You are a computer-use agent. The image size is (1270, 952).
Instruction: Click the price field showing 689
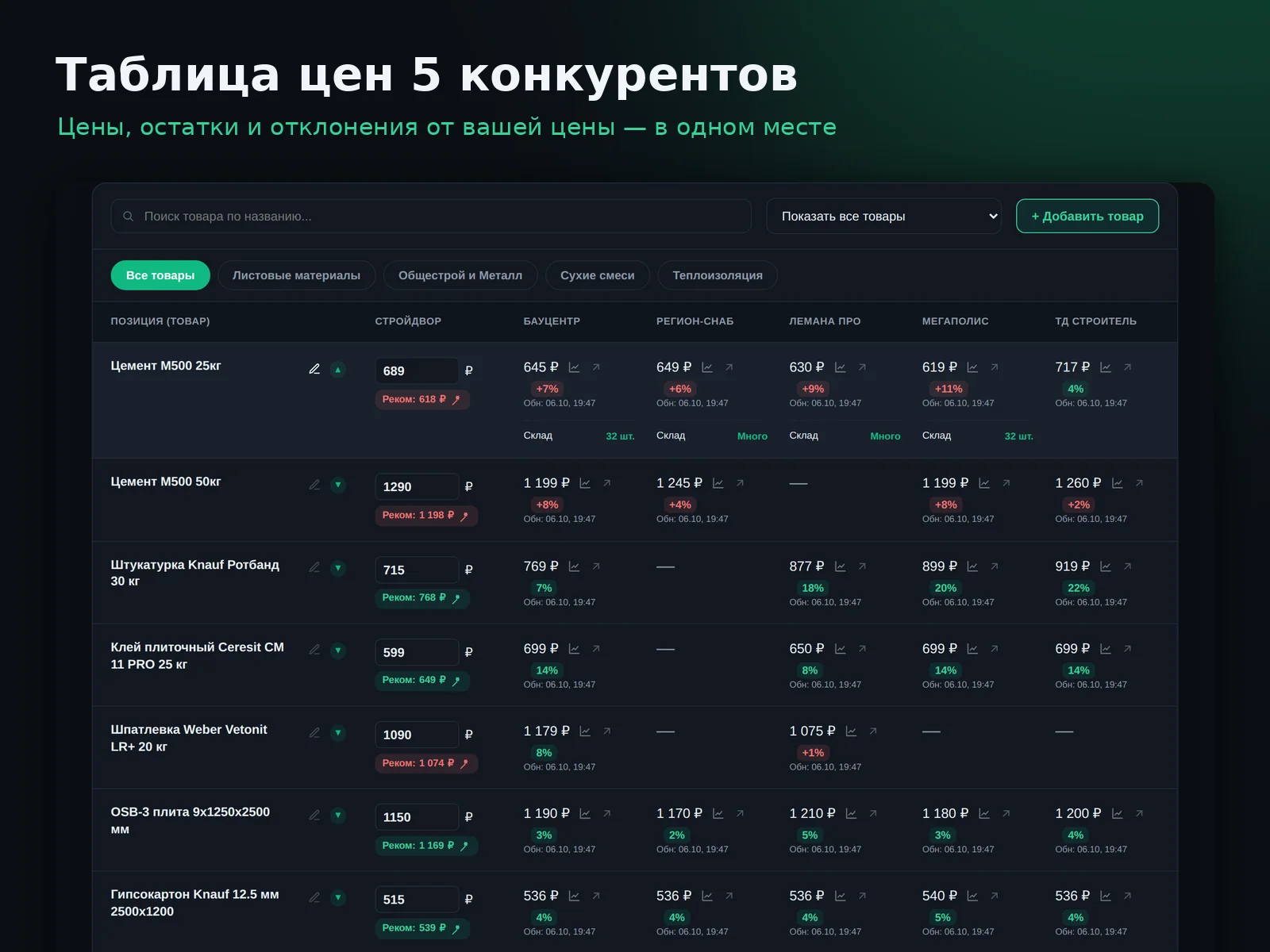pos(418,370)
